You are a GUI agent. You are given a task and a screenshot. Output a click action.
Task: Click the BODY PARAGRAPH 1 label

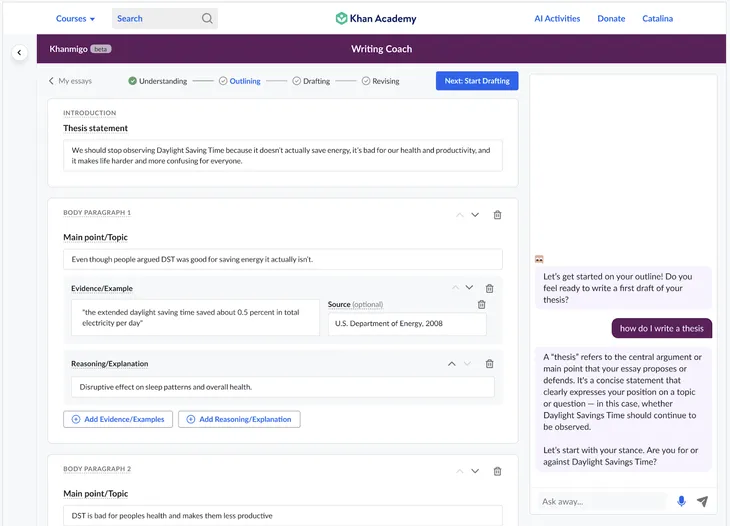pos(97,213)
